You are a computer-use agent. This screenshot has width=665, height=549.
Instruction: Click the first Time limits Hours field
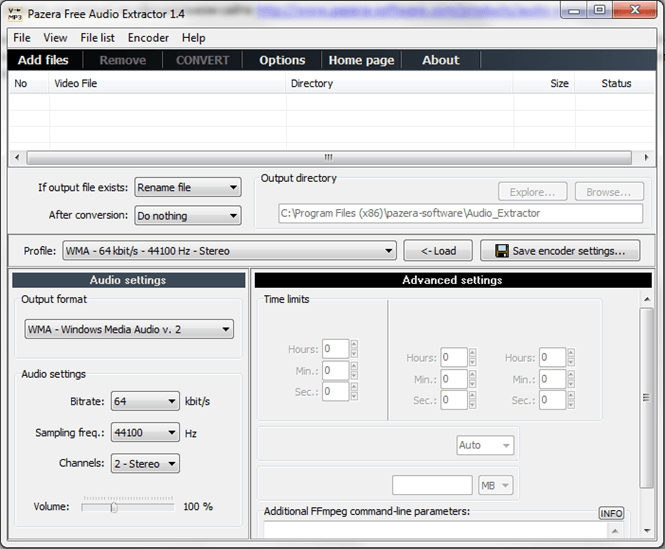coord(335,349)
